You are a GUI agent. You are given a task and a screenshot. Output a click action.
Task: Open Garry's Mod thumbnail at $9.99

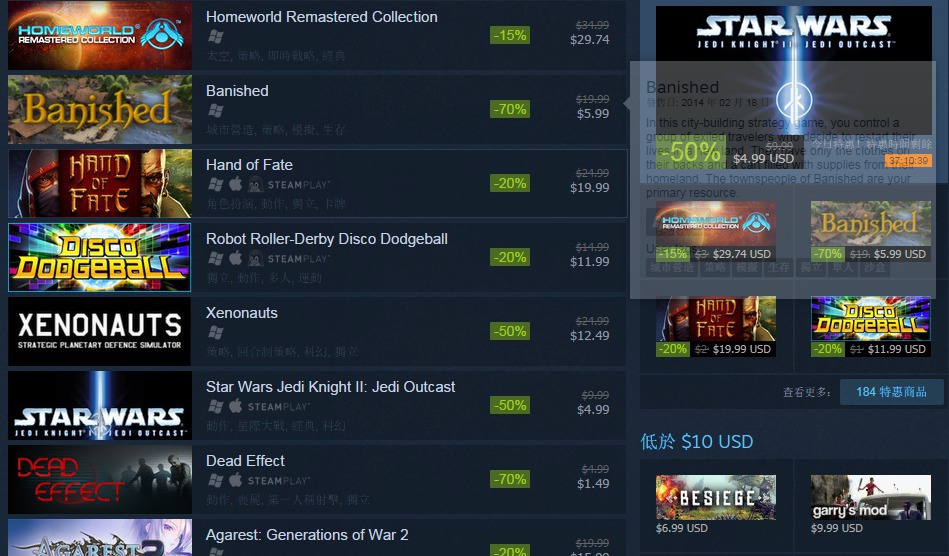[870, 497]
